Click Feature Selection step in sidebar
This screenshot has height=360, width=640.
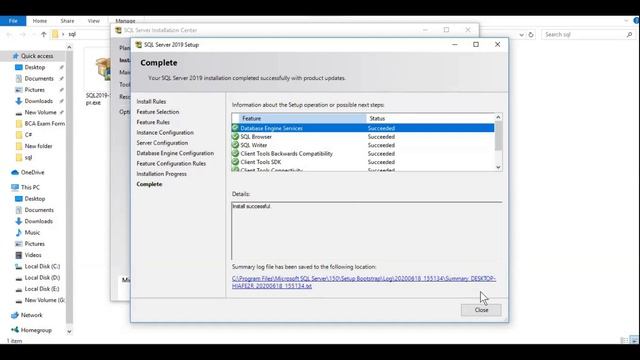click(x=158, y=112)
